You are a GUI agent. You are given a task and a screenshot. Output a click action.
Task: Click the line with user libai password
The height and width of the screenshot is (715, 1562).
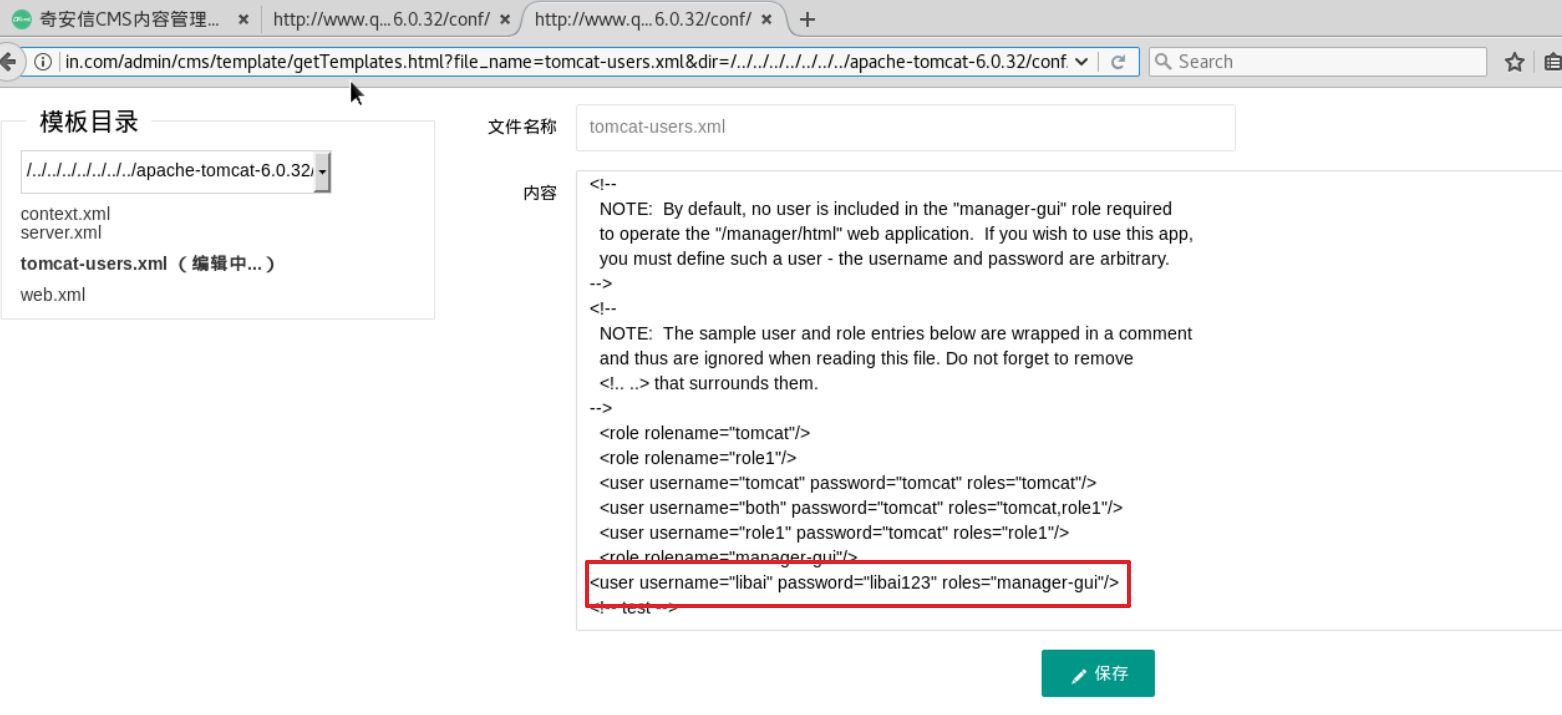pyautogui.click(x=854, y=582)
